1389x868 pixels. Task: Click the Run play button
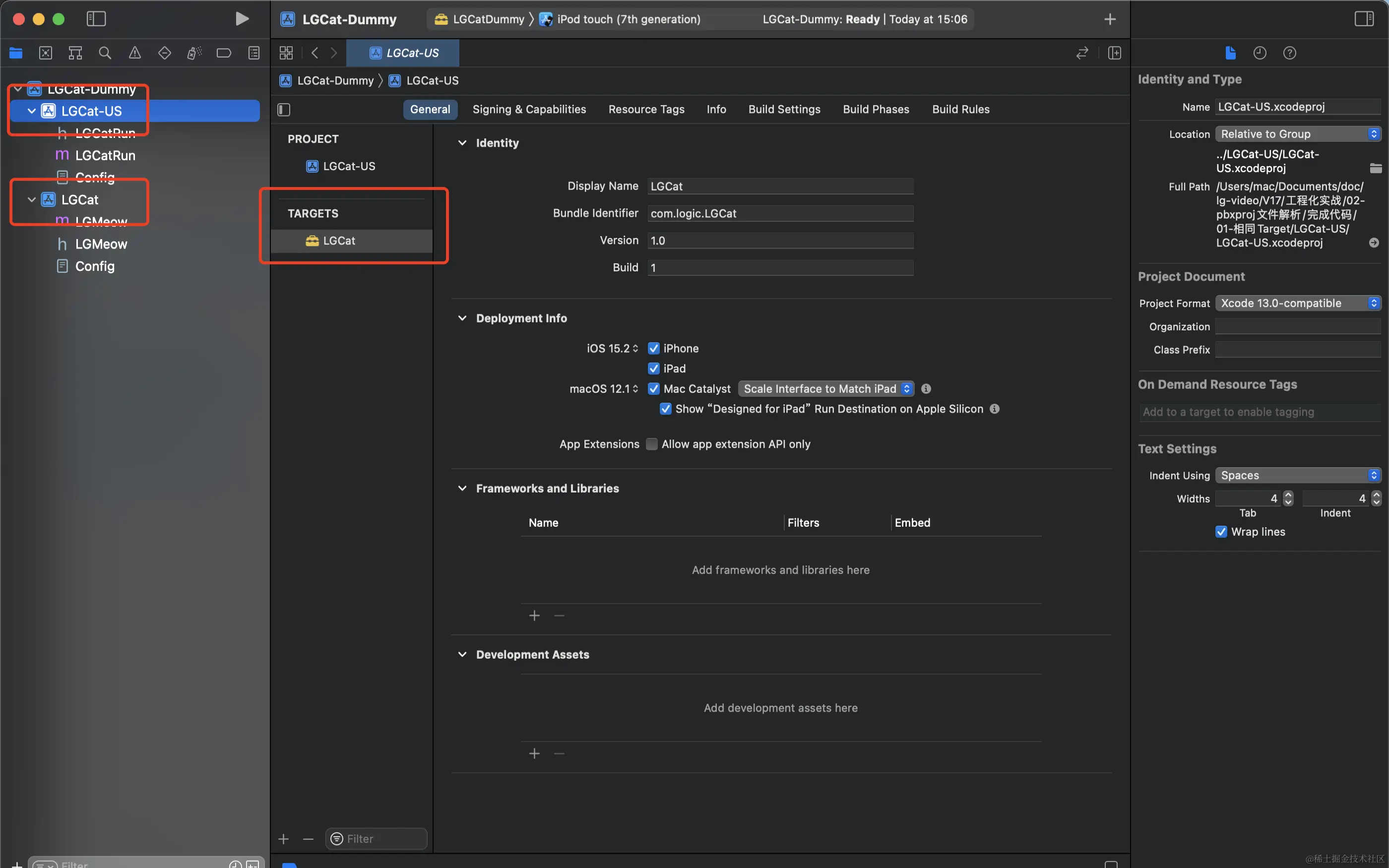tap(242, 19)
